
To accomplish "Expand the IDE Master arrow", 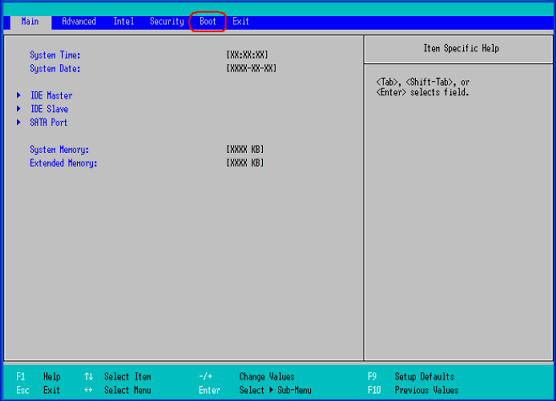I will [19, 95].
